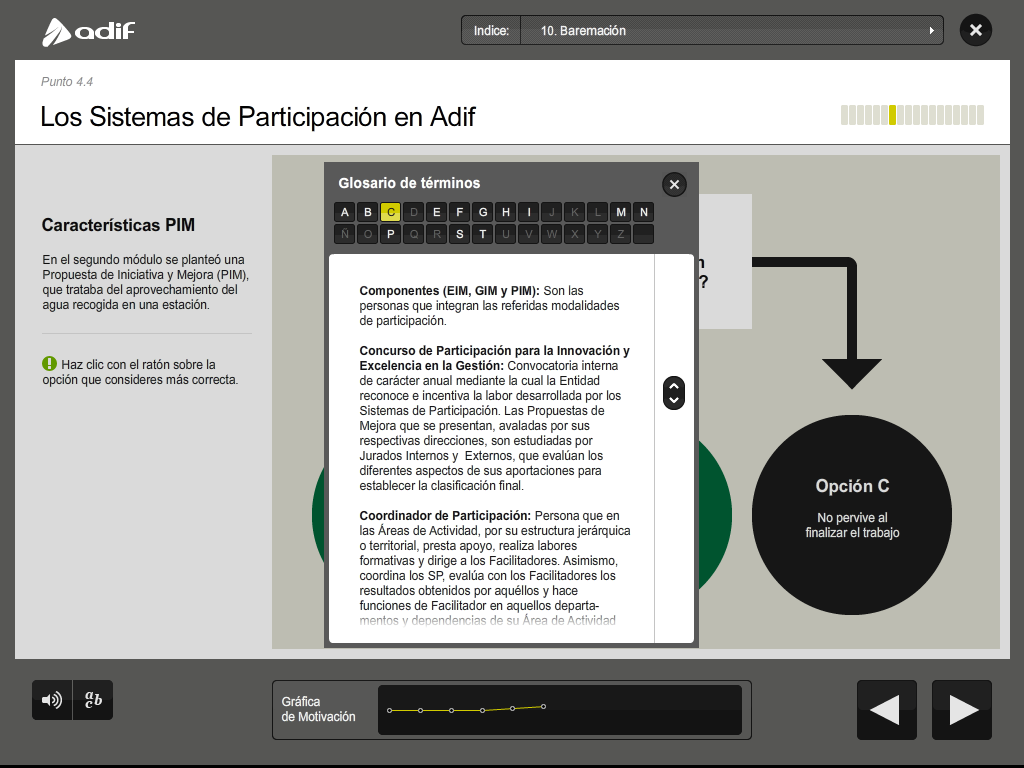Close the Glosario de términos popup
The height and width of the screenshot is (768, 1024).
[x=674, y=184]
